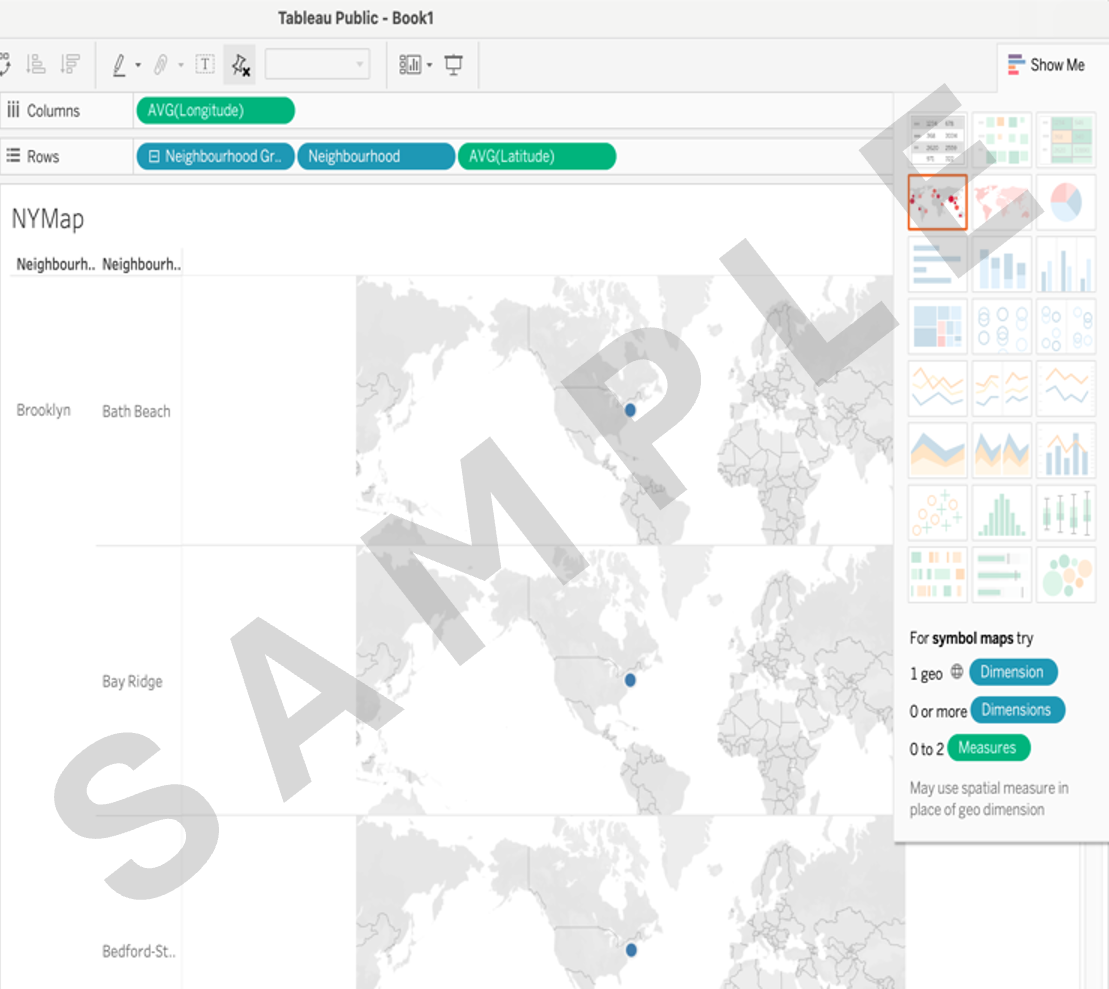1109x989 pixels.
Task: Click the blue map mark for Bath Beach
Action: (630, 410)
